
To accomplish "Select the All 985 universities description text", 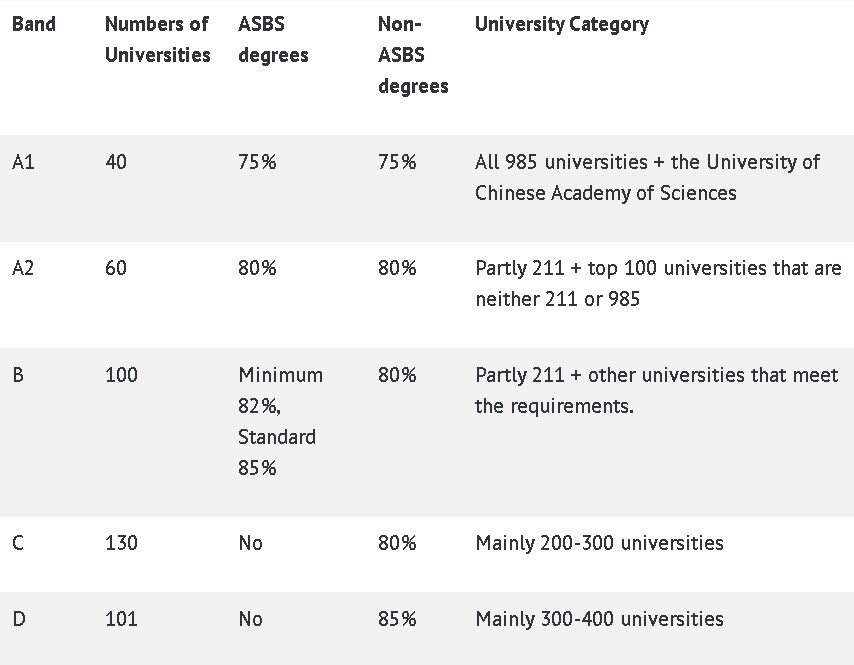I will [647, 178].
